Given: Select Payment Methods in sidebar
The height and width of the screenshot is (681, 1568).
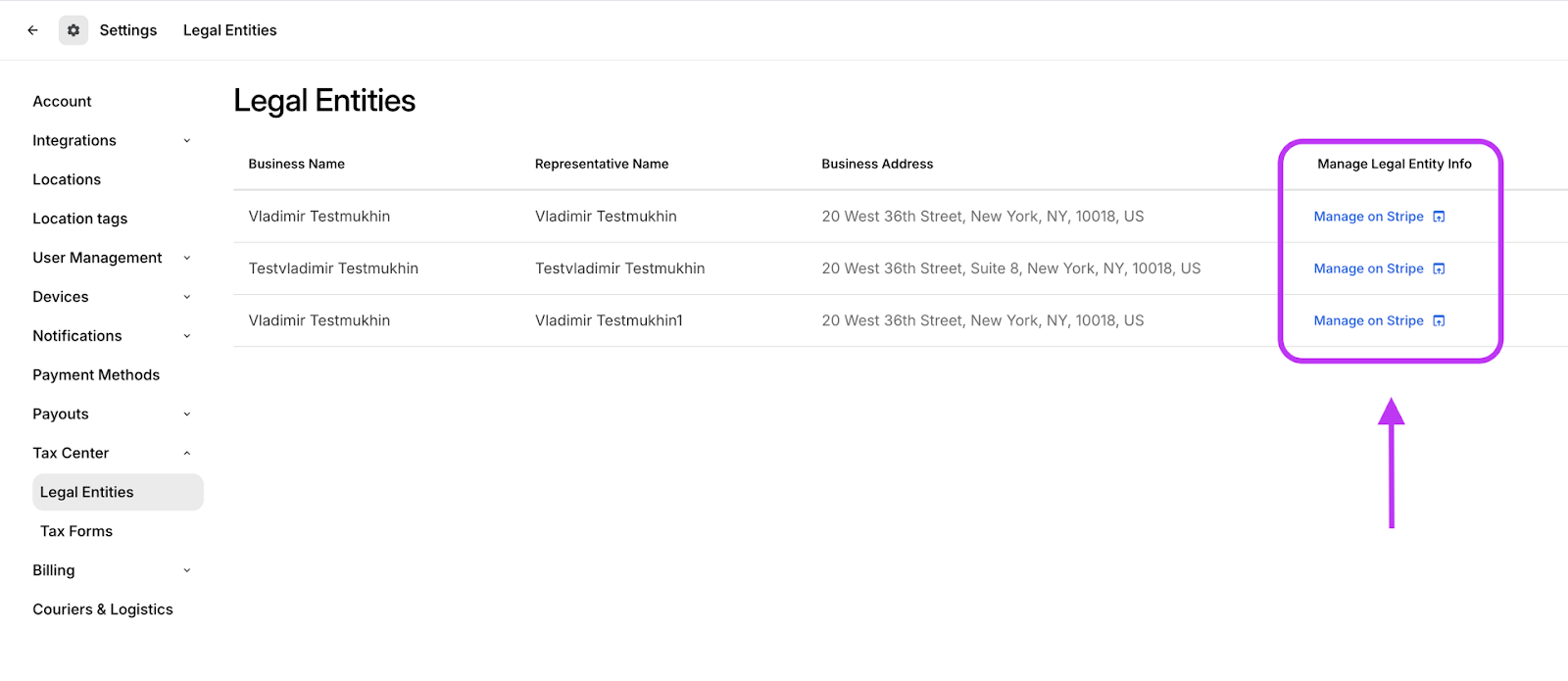Looking at the screenshot, I should click(96, 375).
